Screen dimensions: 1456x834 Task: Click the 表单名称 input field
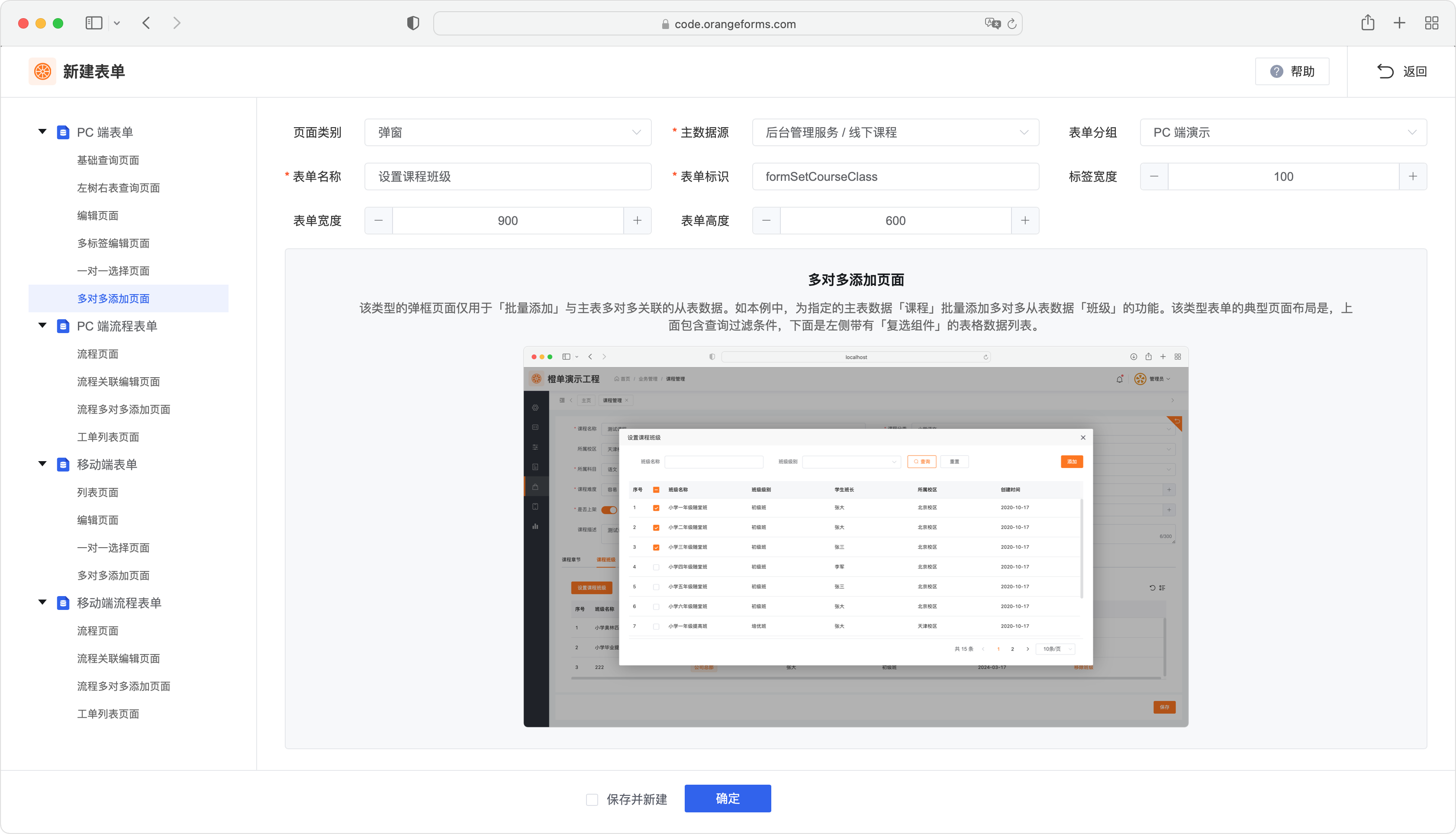508,176
